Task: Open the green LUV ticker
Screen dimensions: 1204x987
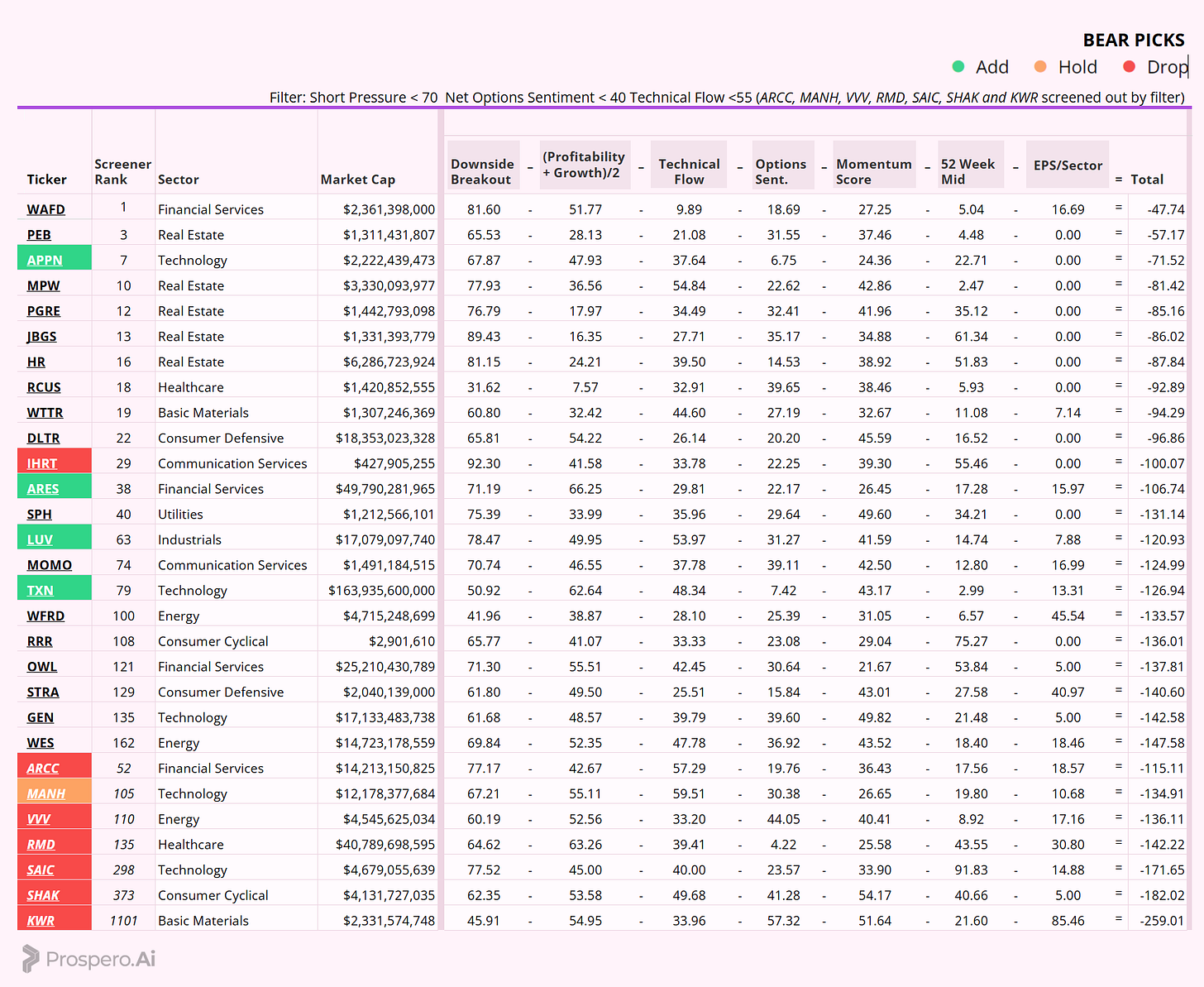Action: pos(40,539)
